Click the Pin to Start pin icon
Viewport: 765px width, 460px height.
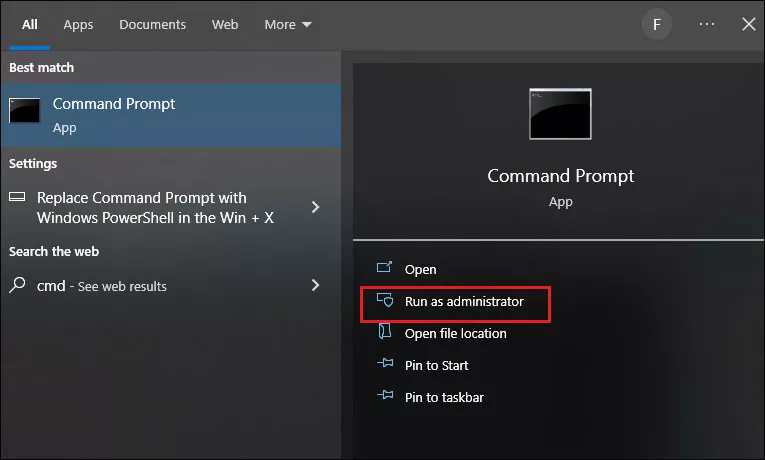pos(385,363)
